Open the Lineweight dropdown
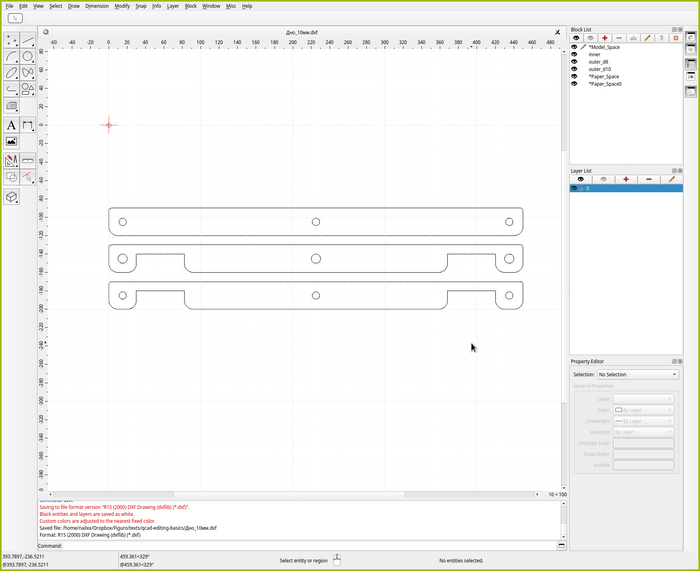The height and width of the screenshot is (571, 700). click(x=643, y=421)
